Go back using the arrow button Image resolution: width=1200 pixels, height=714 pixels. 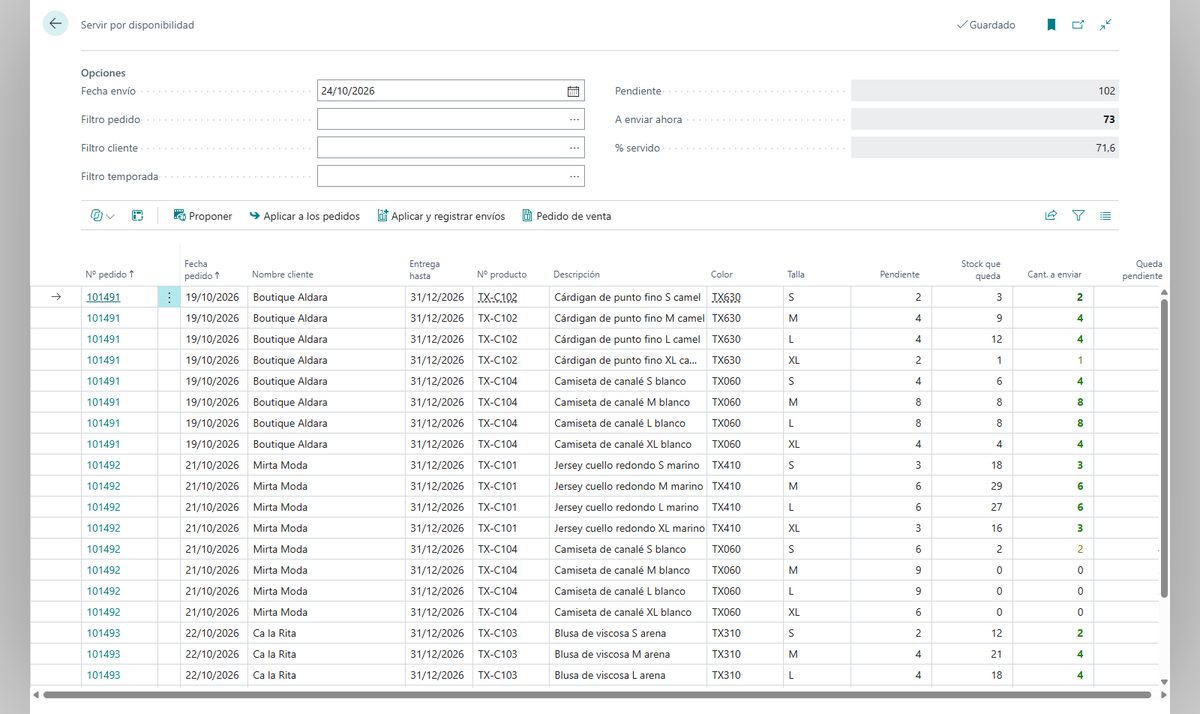[x=55, y=24]
